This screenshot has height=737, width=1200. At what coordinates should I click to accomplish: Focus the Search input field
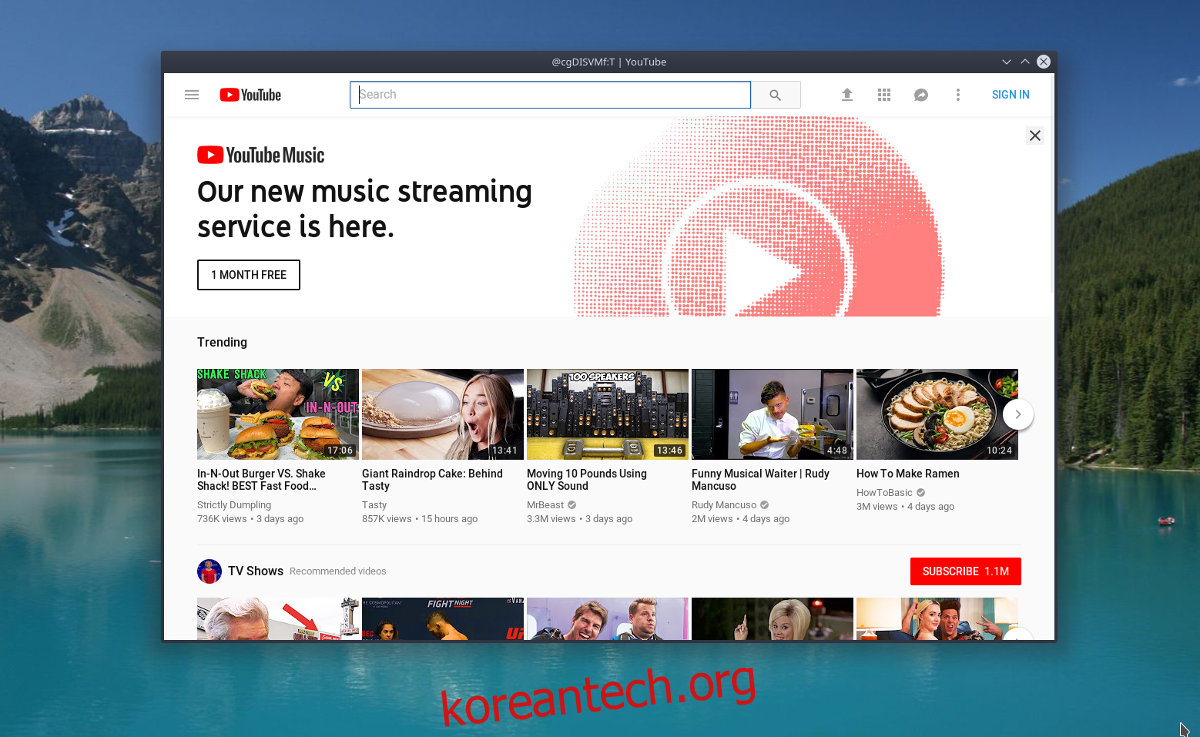tap(550, 95)
